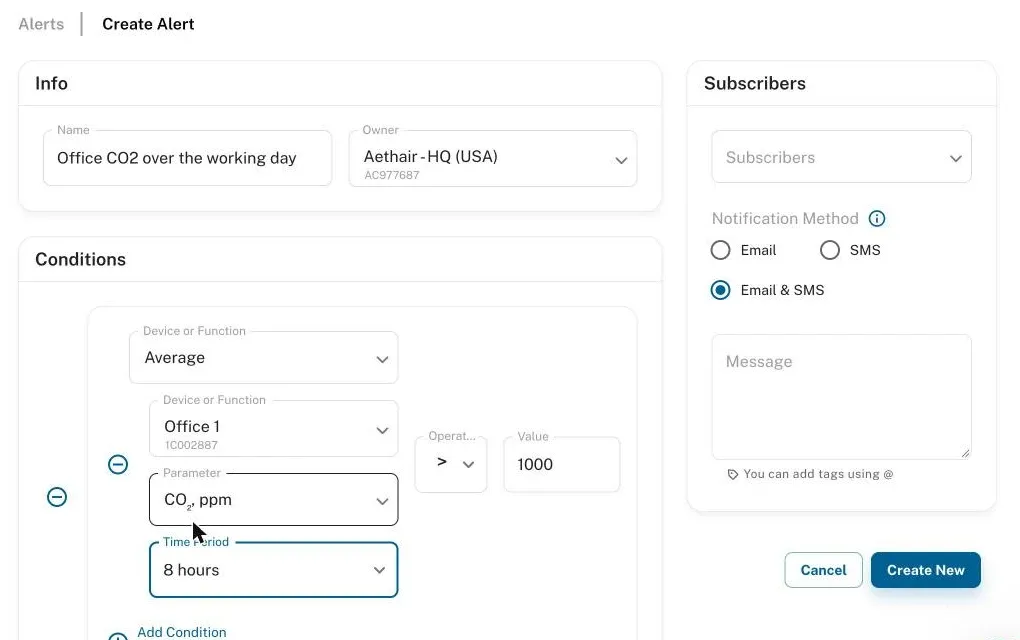Open the Average function dropdown
Viewport: 1020px width, 640px height.
[263, 358]
